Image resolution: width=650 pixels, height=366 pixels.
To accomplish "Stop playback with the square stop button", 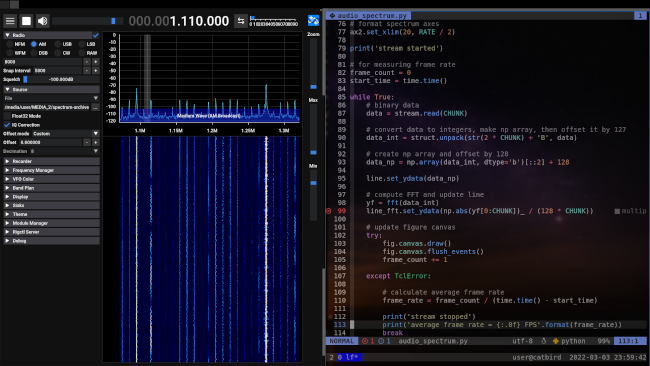I will pos(26,21).
